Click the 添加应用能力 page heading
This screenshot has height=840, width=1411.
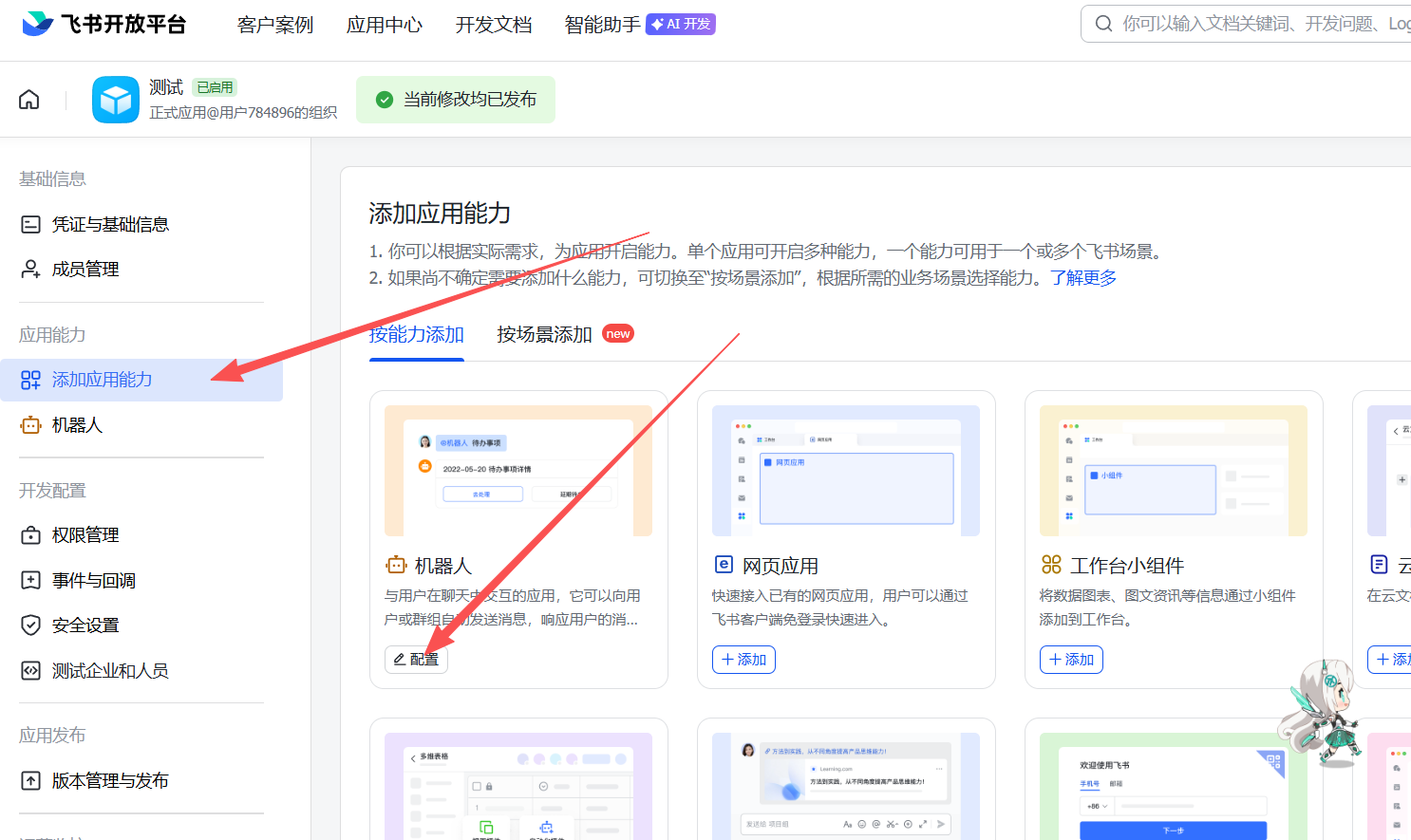coord(440,214)
